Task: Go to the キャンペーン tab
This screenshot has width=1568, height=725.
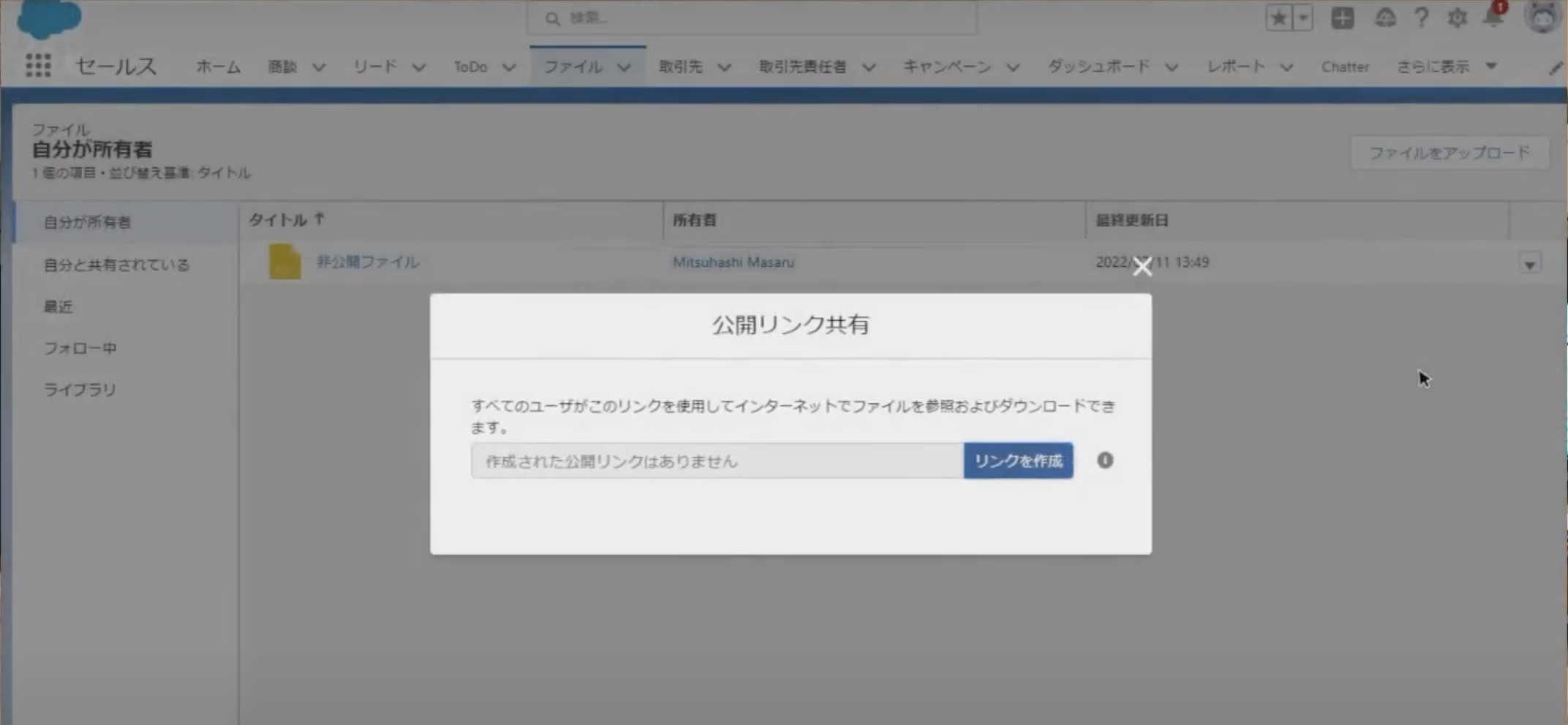Action: 947,67
